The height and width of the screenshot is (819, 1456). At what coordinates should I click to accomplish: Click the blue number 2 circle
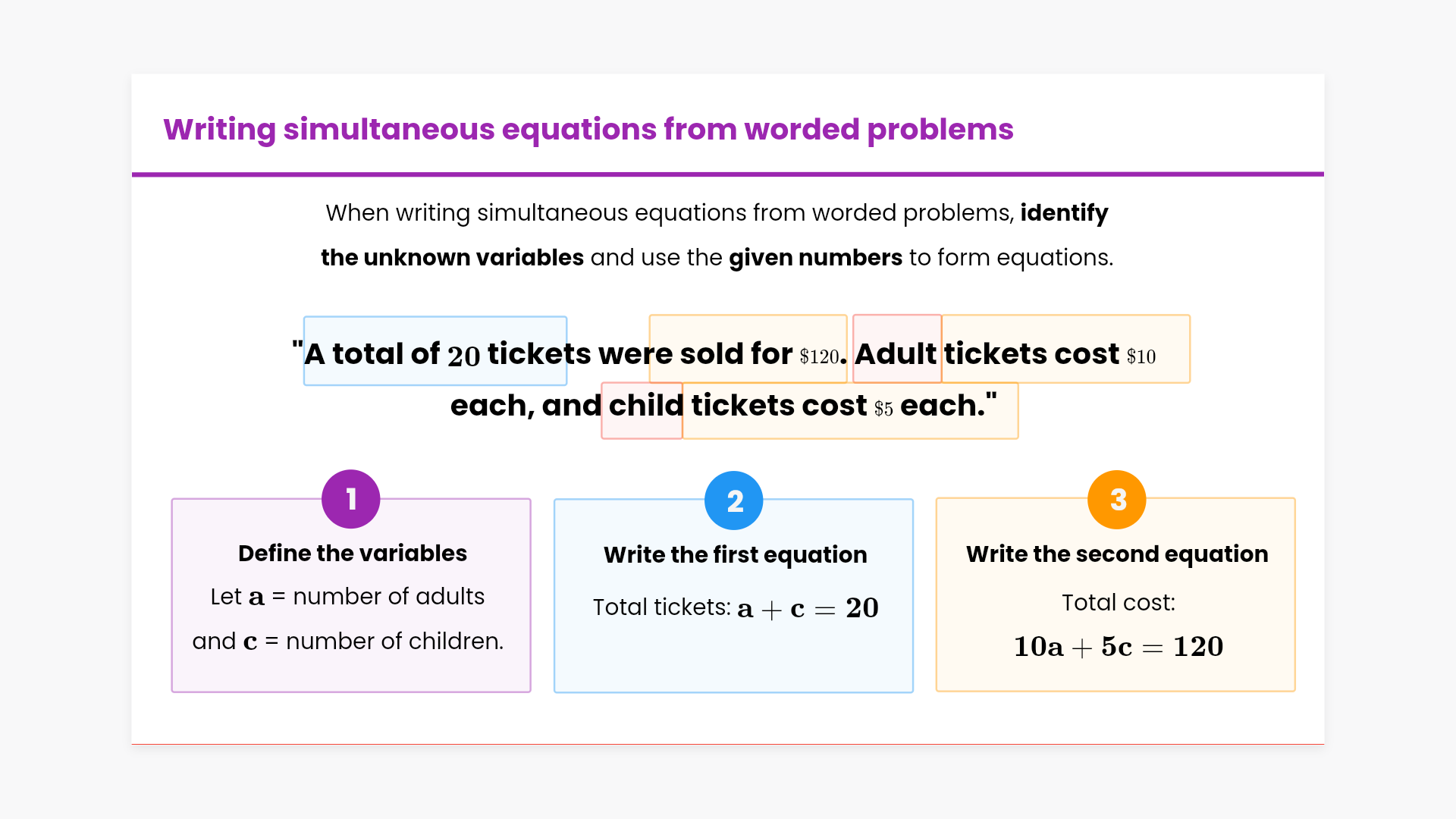733,500
